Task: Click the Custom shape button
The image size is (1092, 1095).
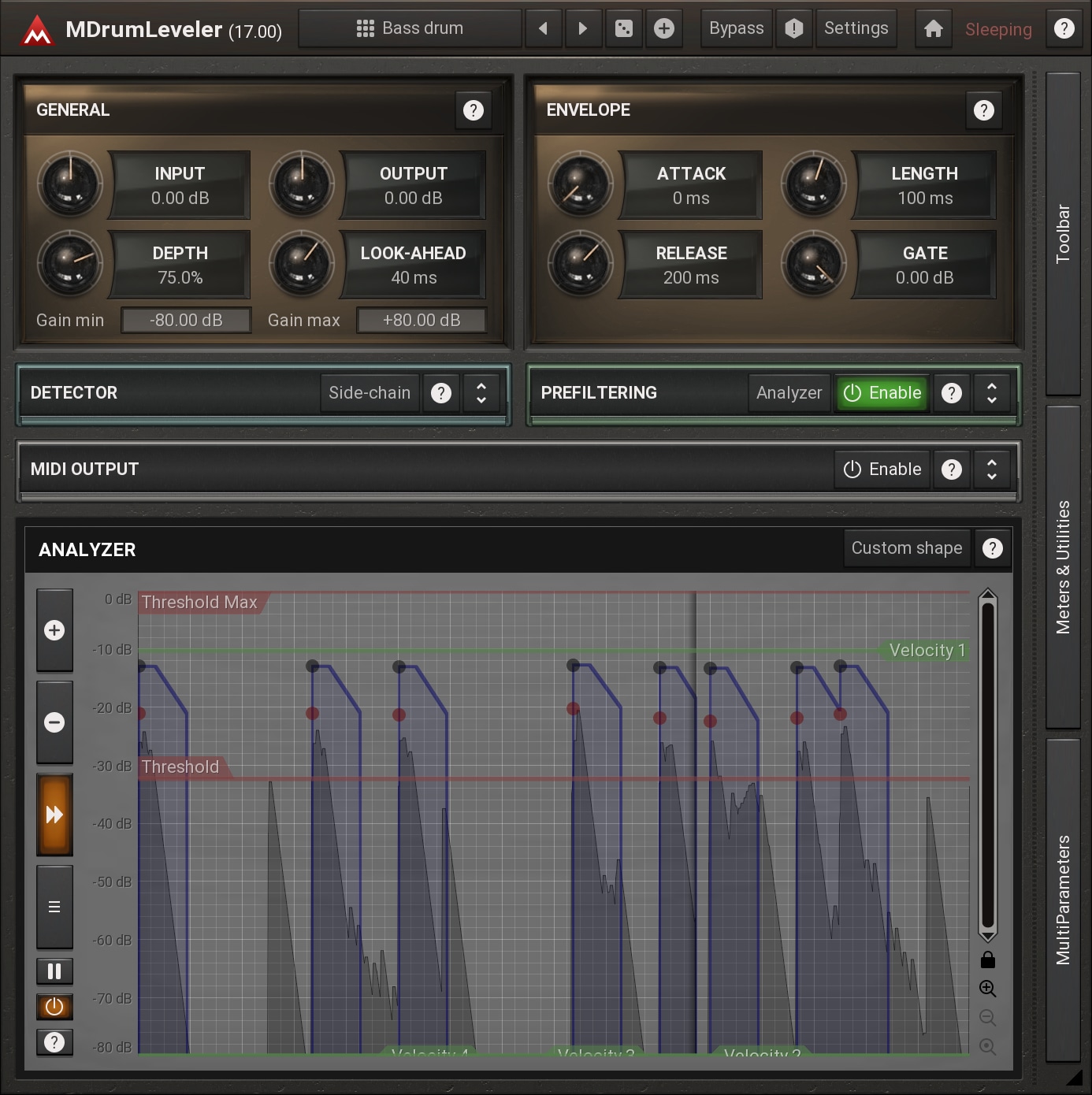Action: click(x=906, y=548)
